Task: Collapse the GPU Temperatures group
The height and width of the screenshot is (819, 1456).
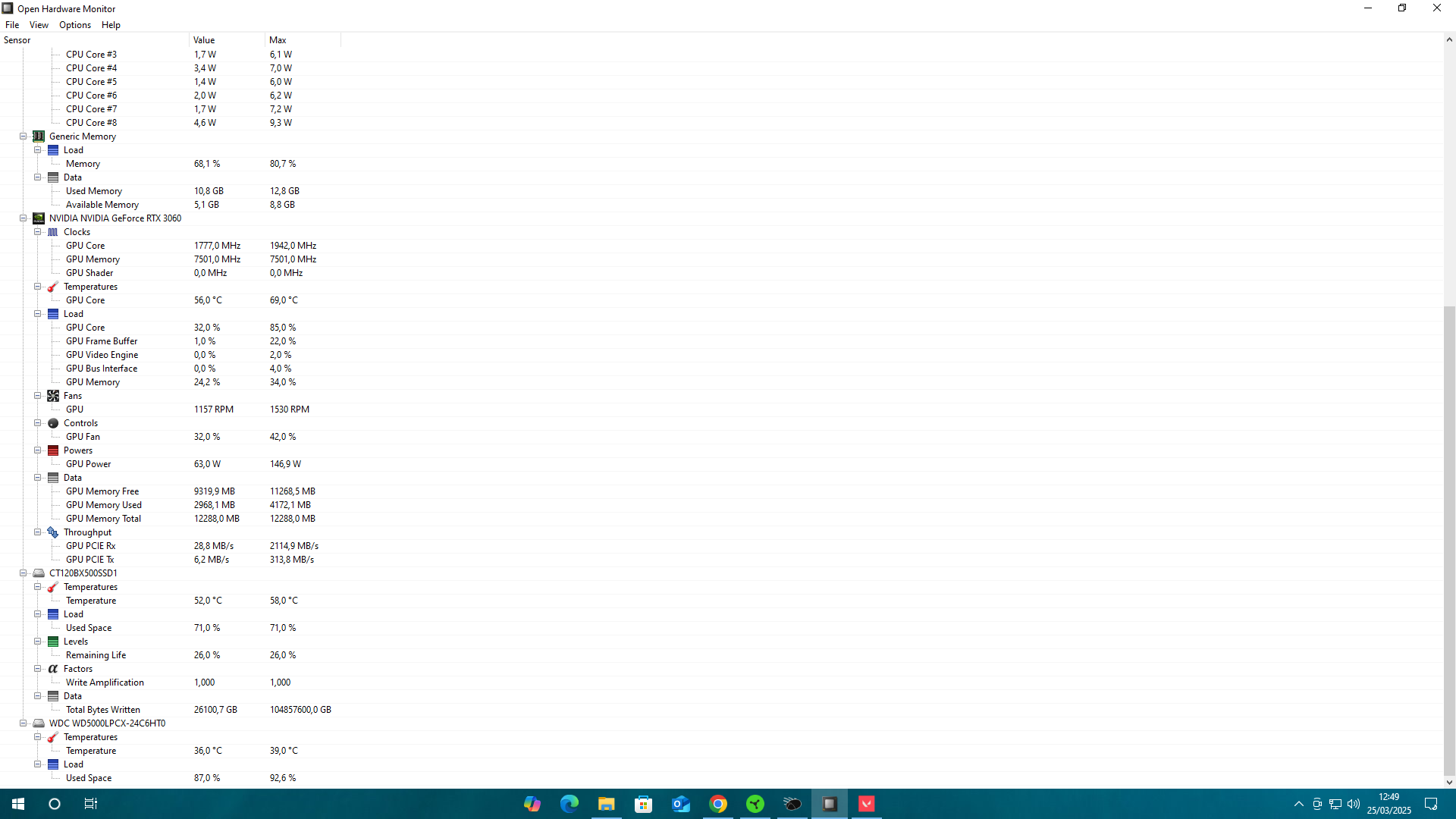Action: (x=38, y=287)
